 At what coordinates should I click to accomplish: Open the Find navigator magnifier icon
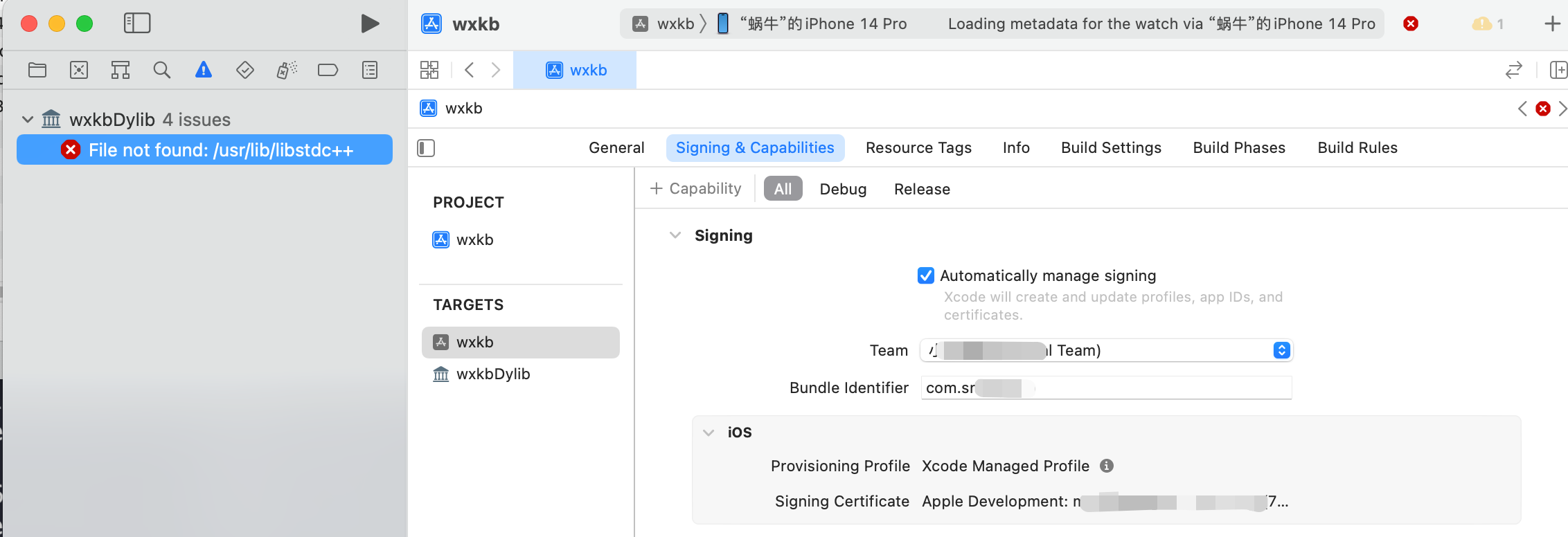(x=162, y=70)
